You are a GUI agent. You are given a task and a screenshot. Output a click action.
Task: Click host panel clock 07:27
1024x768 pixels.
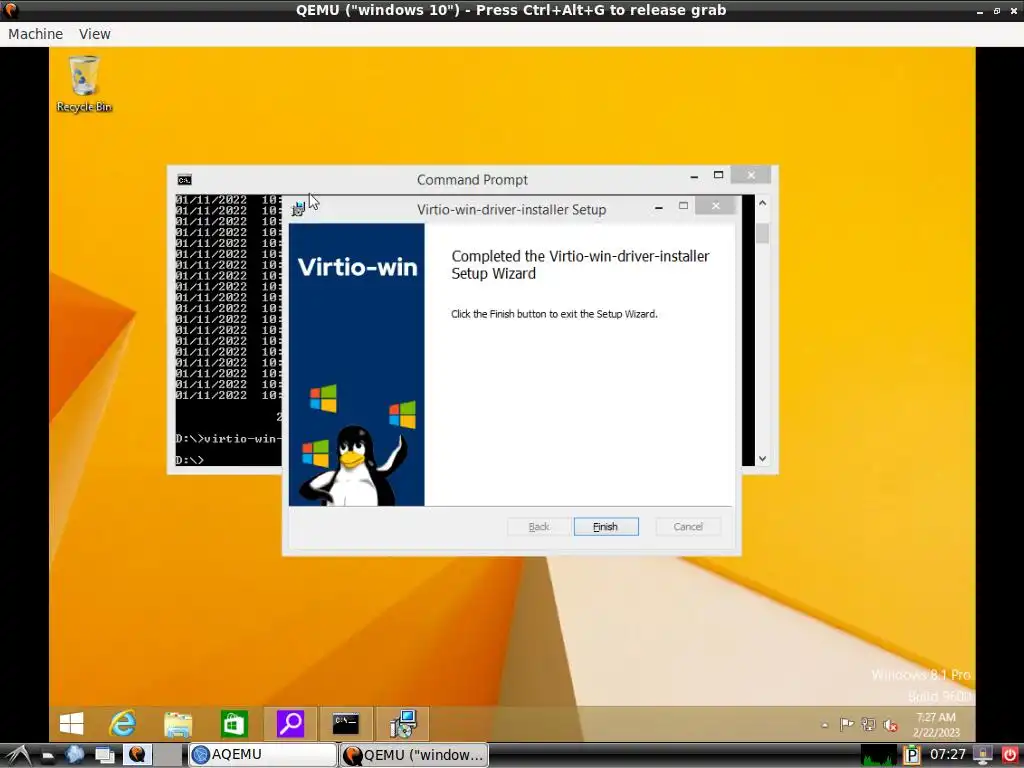click(948, 755)
